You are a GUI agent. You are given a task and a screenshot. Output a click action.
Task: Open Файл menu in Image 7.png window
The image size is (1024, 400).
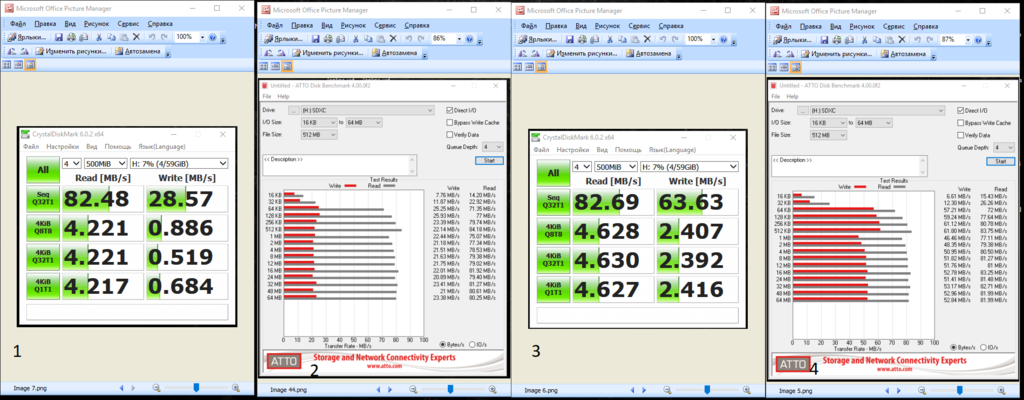tap(18, 24)
